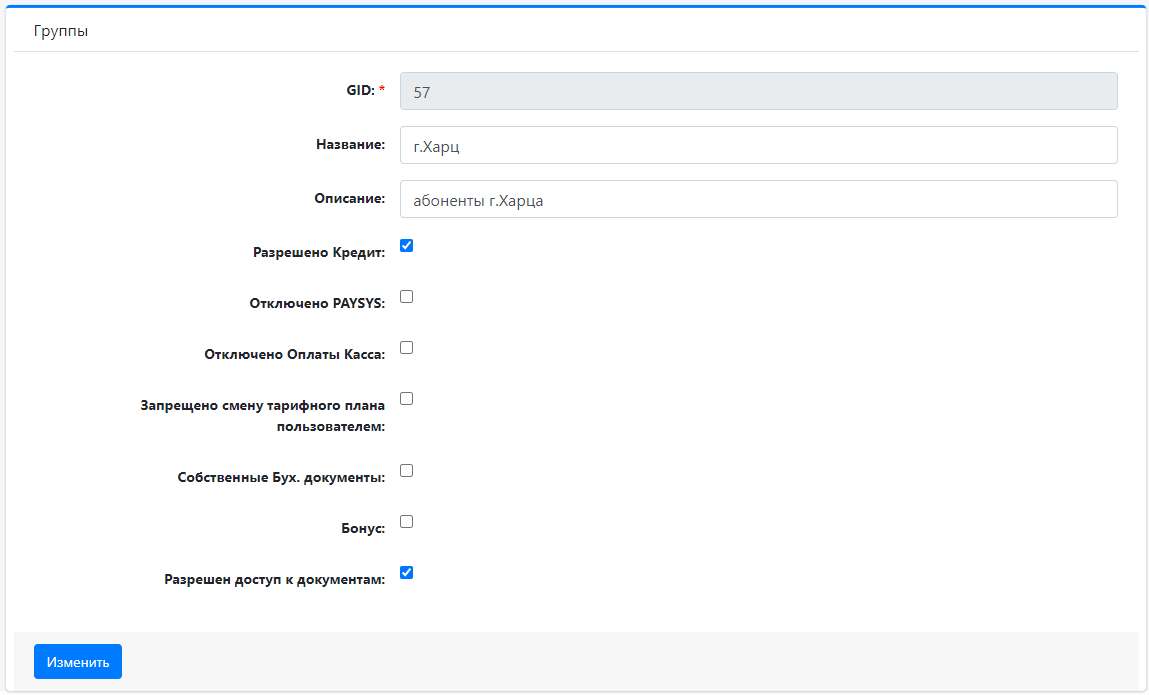
Task: Click the Бонус label text
Action: (363, 528)
